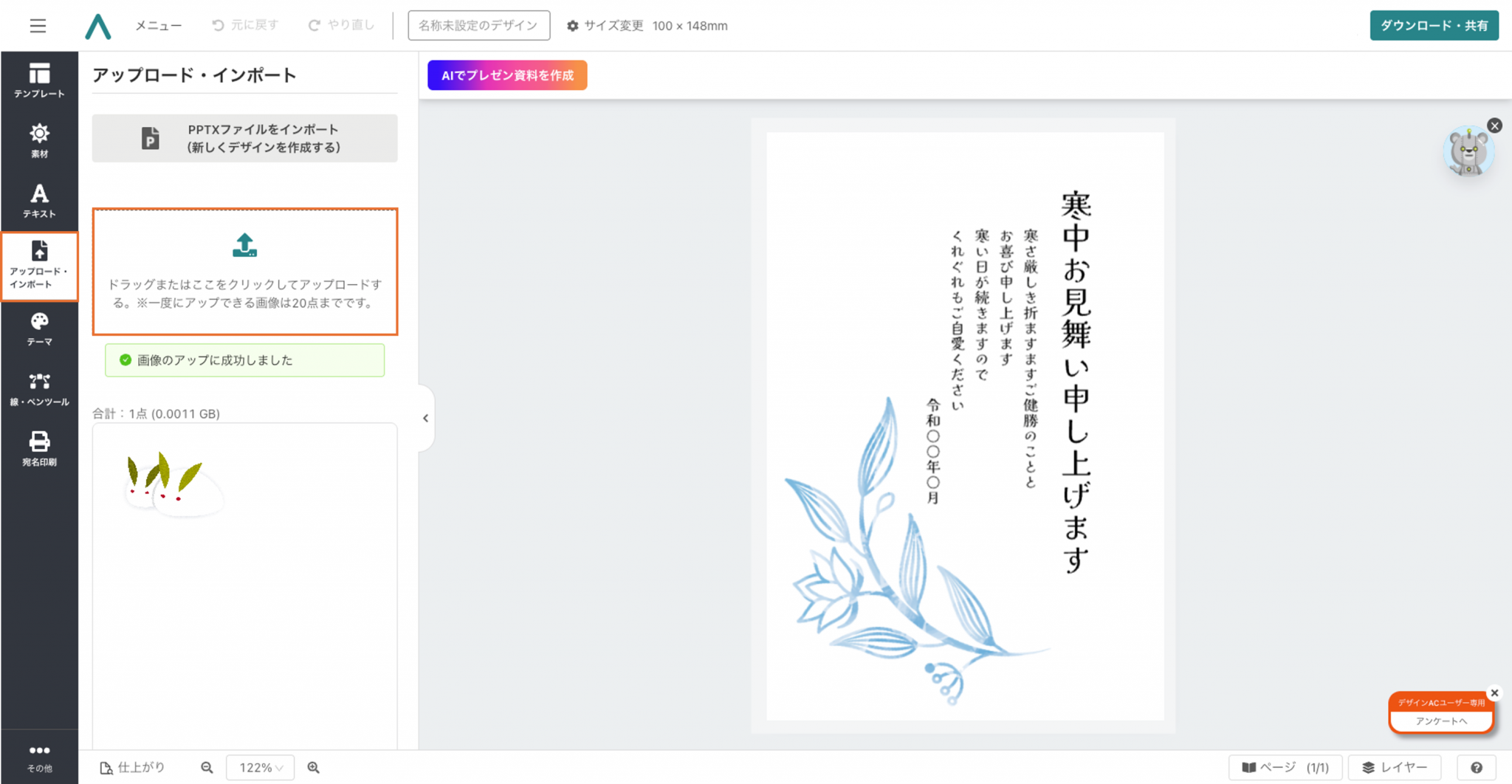Click the hamburger menu icon
1512x784 pixels.
click(x=38, y=26)
